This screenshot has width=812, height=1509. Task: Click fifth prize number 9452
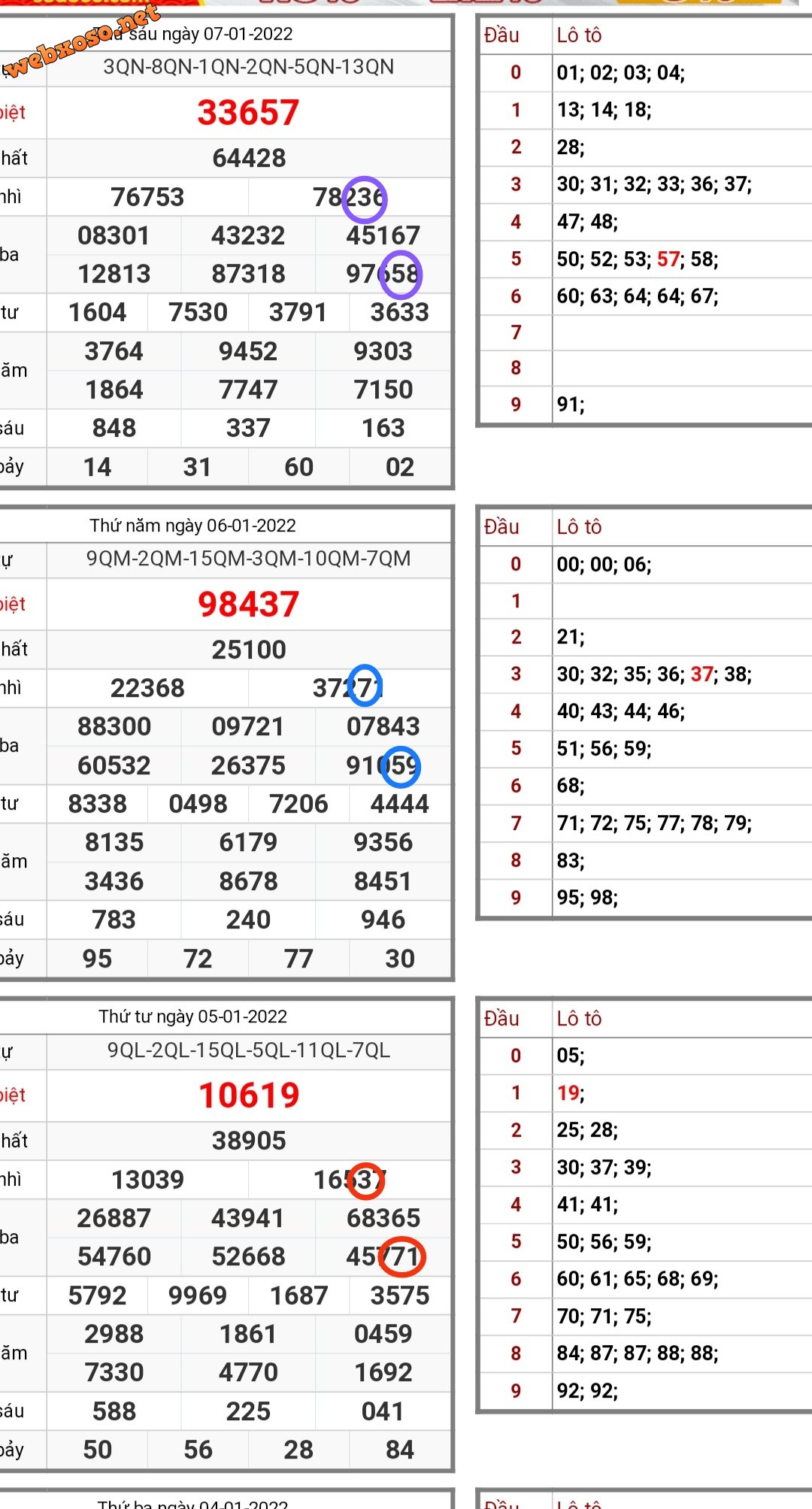[248, 351]
